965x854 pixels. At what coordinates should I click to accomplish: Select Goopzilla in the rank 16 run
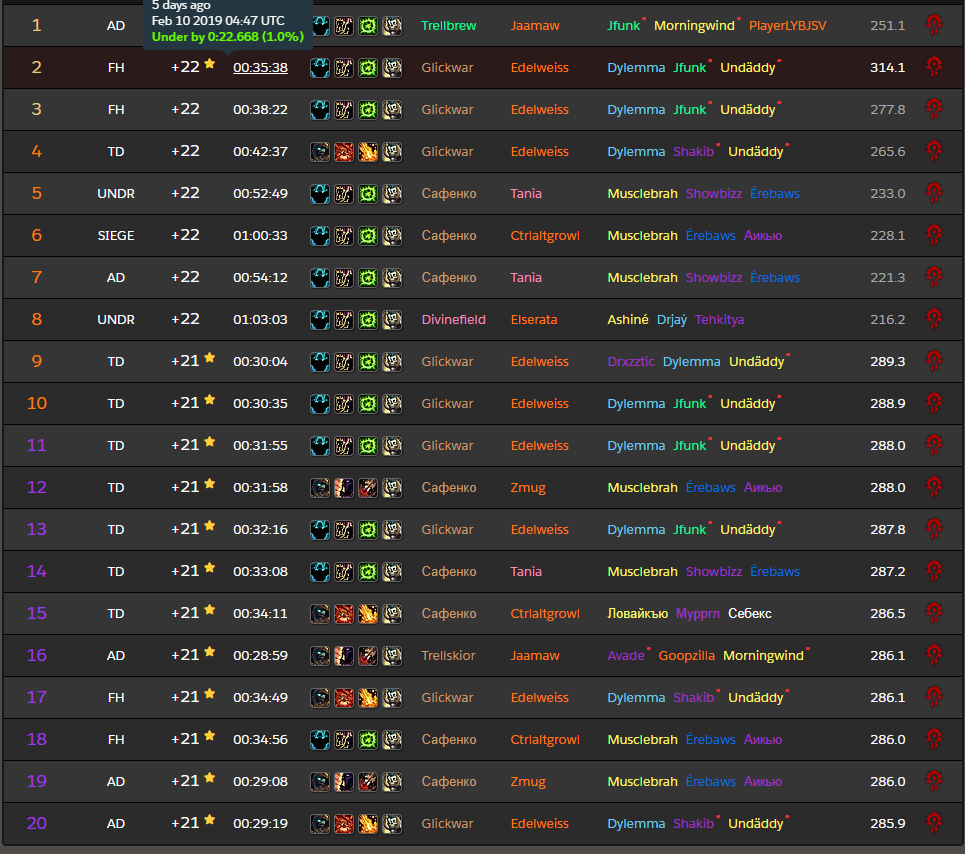tap(686, 655)
